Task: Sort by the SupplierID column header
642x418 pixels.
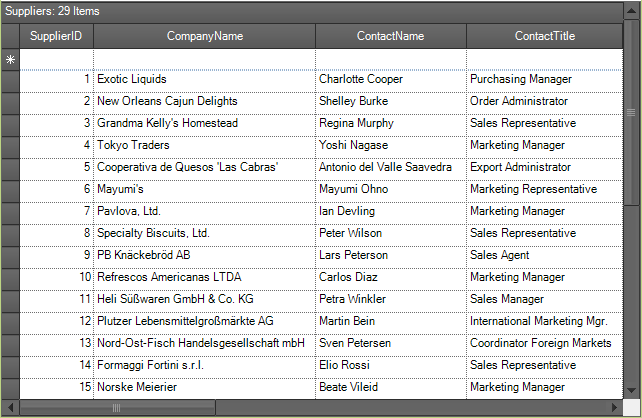Action: (57, 36)
